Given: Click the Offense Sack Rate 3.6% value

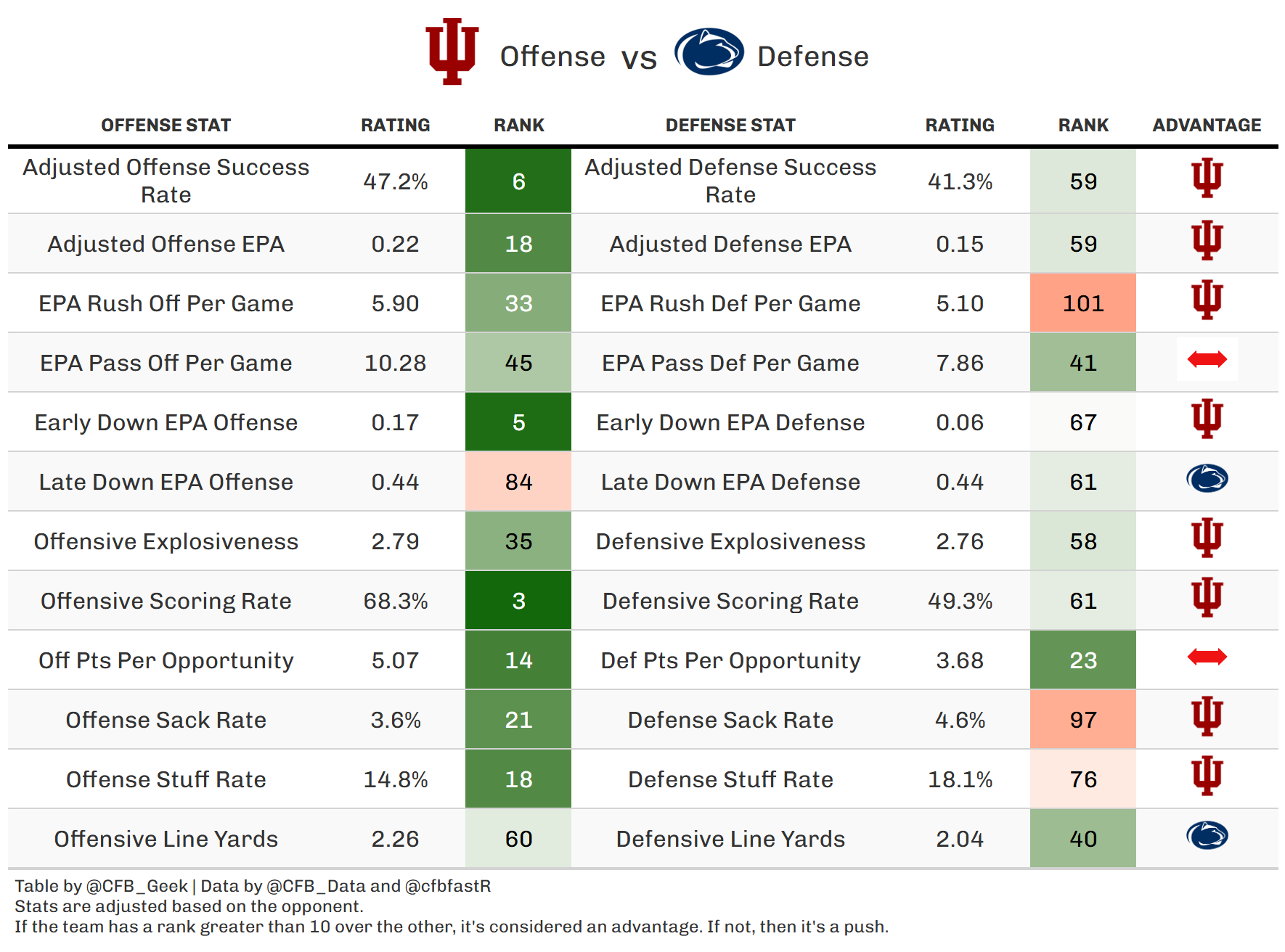Looking at the screenshot, I should (x=396, y=721).
